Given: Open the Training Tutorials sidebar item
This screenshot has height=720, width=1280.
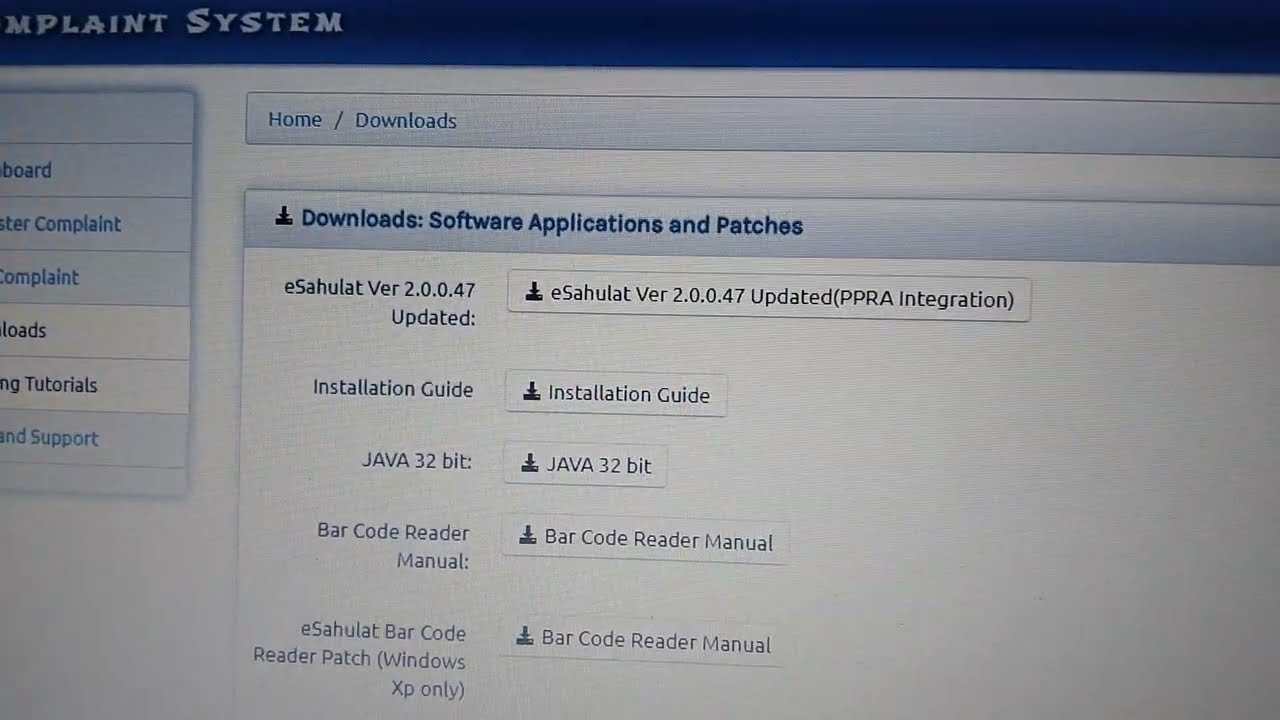Looking at the screenshot, I should coord(93,385).
